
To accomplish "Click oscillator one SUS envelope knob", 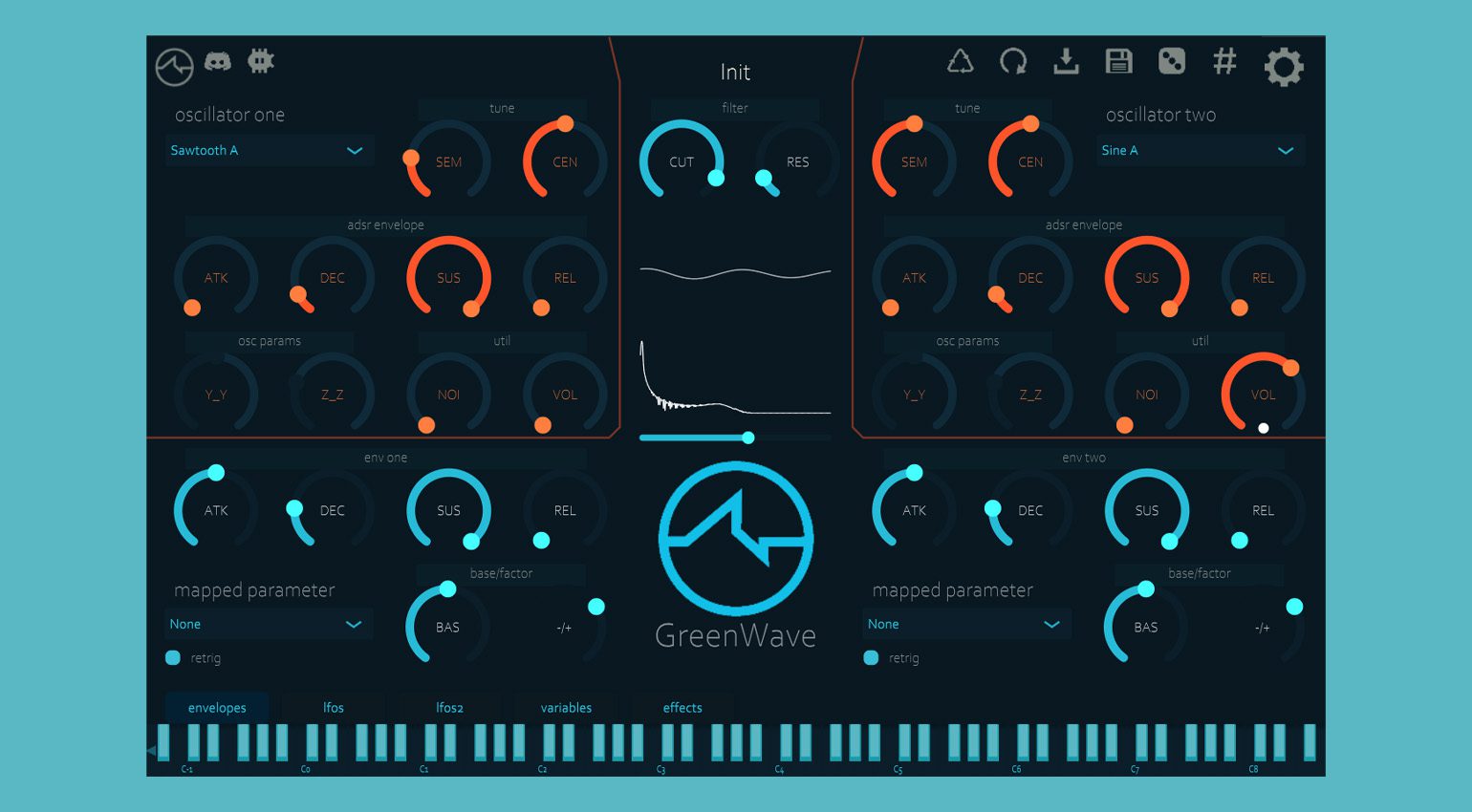I will point(448,278).
